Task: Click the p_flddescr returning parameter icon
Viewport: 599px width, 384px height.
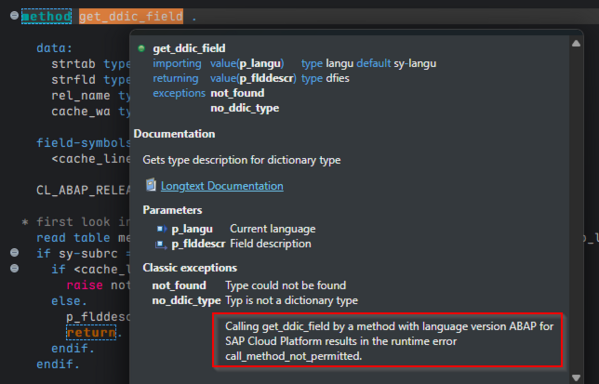Action: click(x=161, y=244)
